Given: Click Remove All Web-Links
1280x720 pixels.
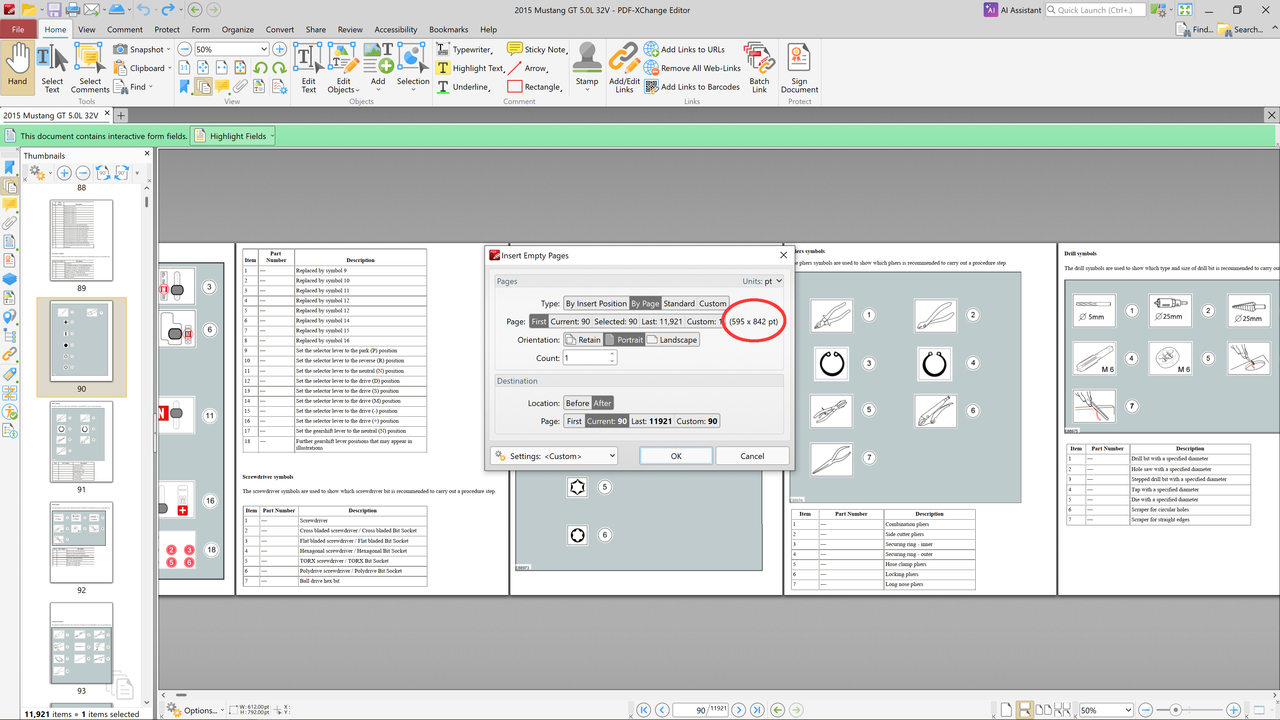Looking at the screenshot, I should pyautogui.click(x=692, y=68).
